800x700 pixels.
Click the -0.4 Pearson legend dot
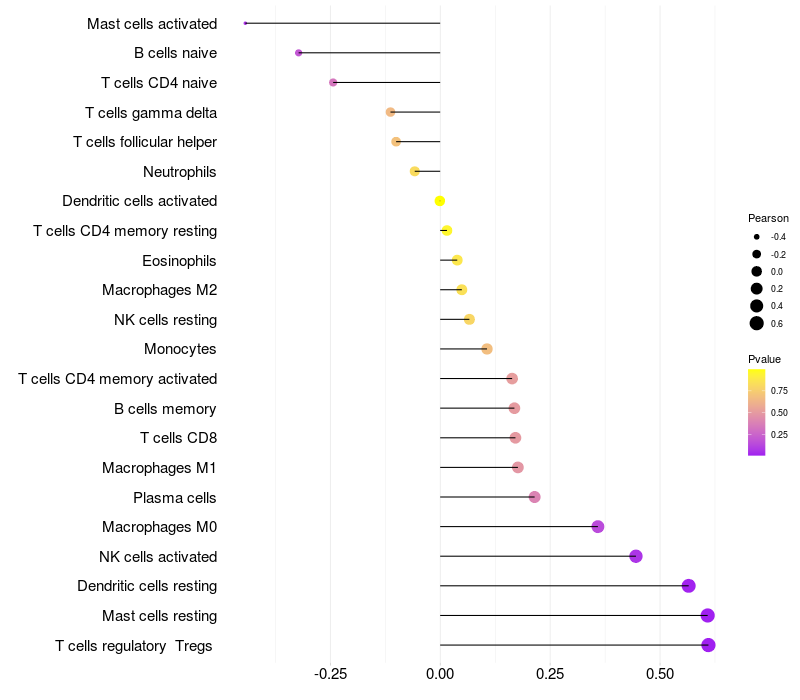click(x=757, y=237)
